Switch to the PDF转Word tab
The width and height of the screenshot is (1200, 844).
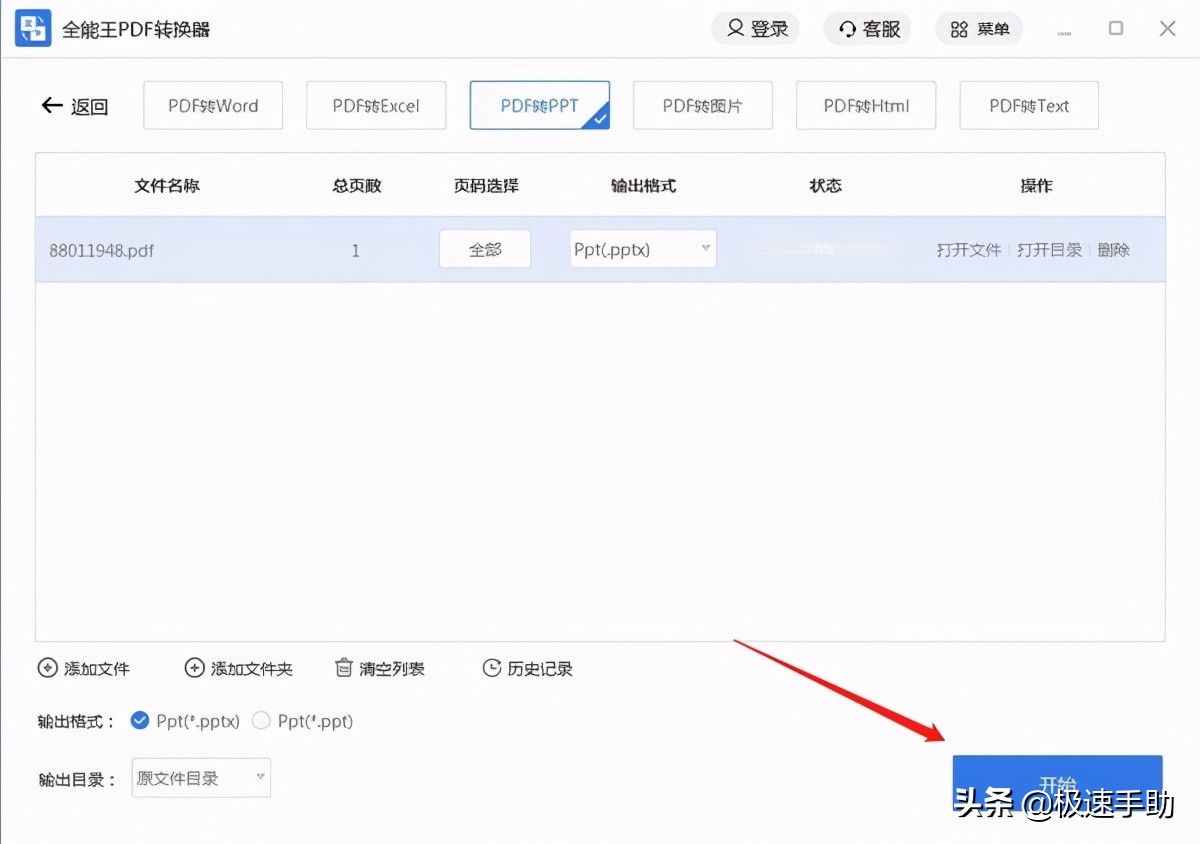[212, 105]
